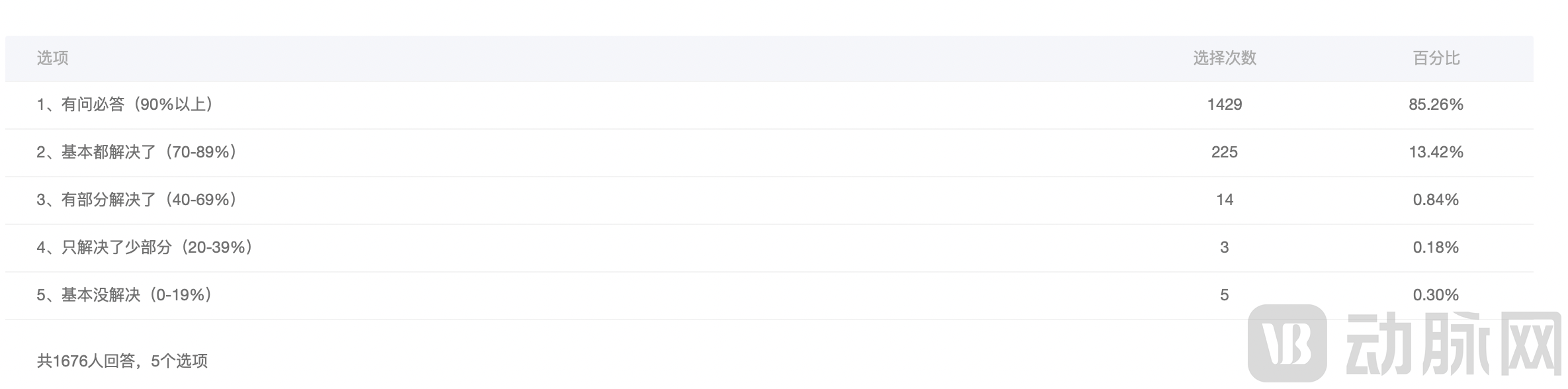This screenshot has height=389, width=1568.
Task: Select the 只解决了少部分（20-39%） option row
Action: point(145,247)
